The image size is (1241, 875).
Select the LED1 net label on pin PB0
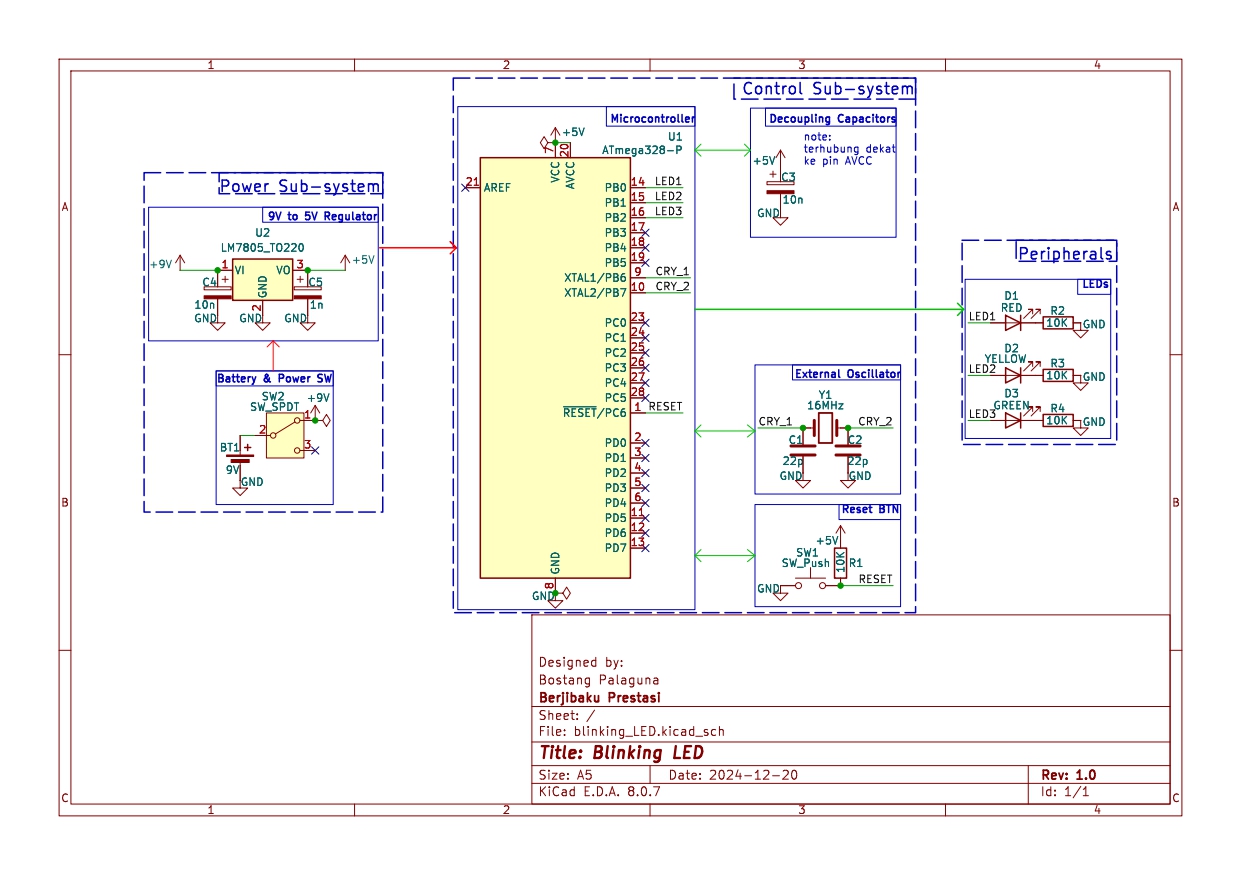point(669,181)
